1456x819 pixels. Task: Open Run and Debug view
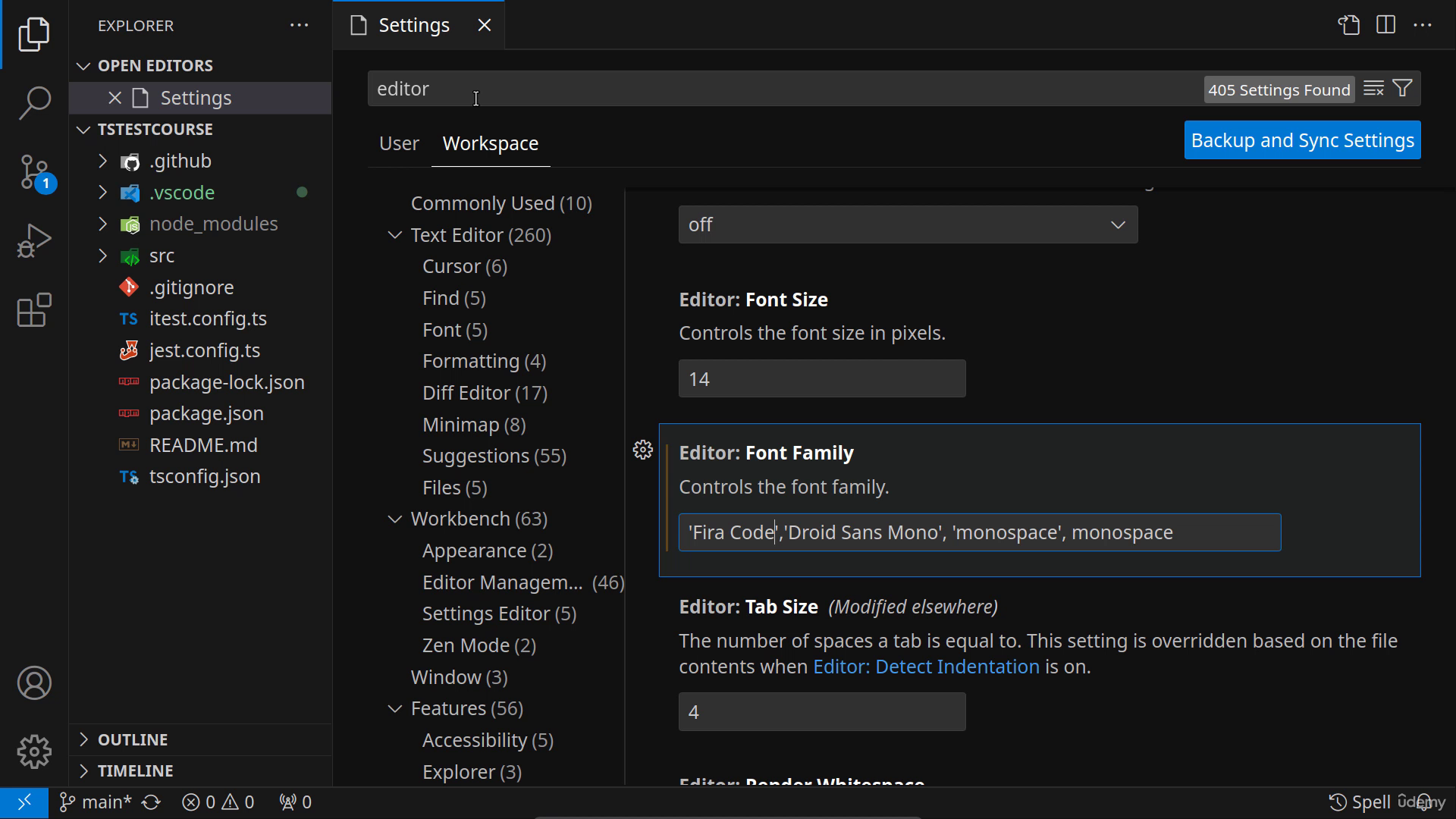pos(34,241)
